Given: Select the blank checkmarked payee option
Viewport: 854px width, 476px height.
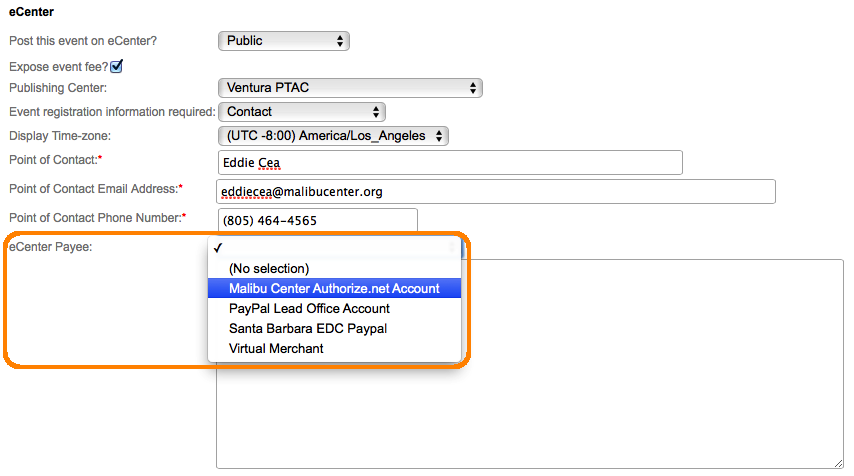Looking at the screenshot, I should pos(334,249).
